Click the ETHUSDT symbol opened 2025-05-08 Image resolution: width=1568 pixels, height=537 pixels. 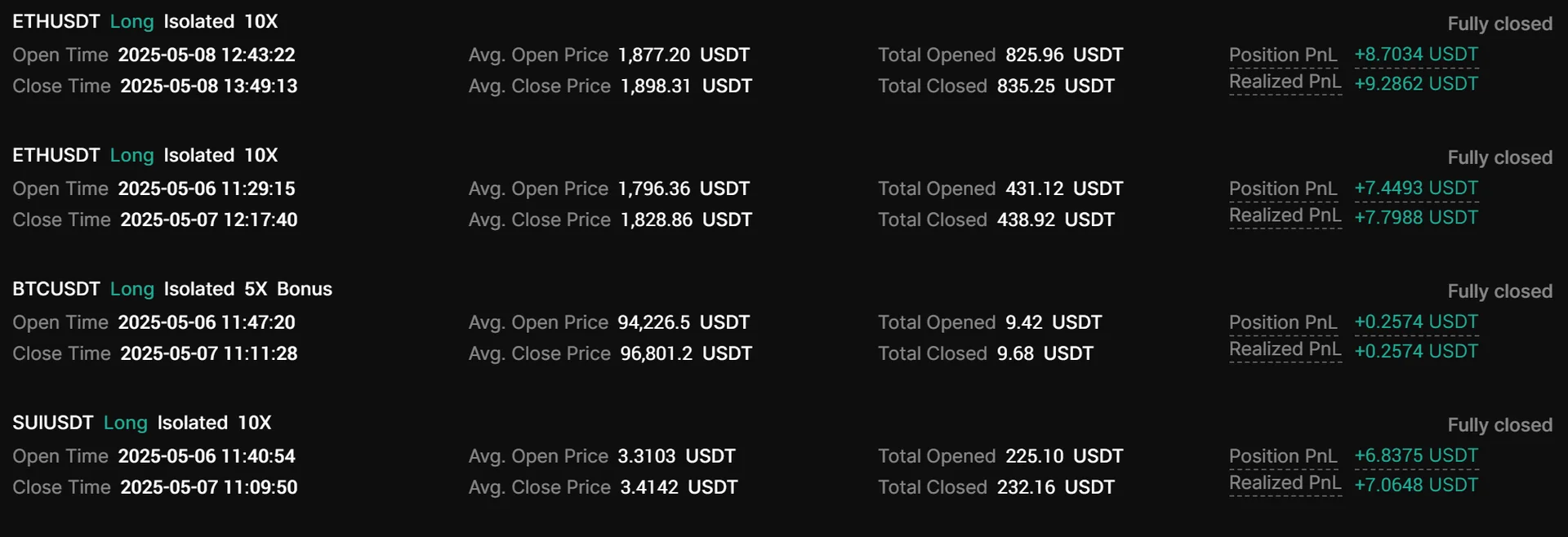pos(56,22)
